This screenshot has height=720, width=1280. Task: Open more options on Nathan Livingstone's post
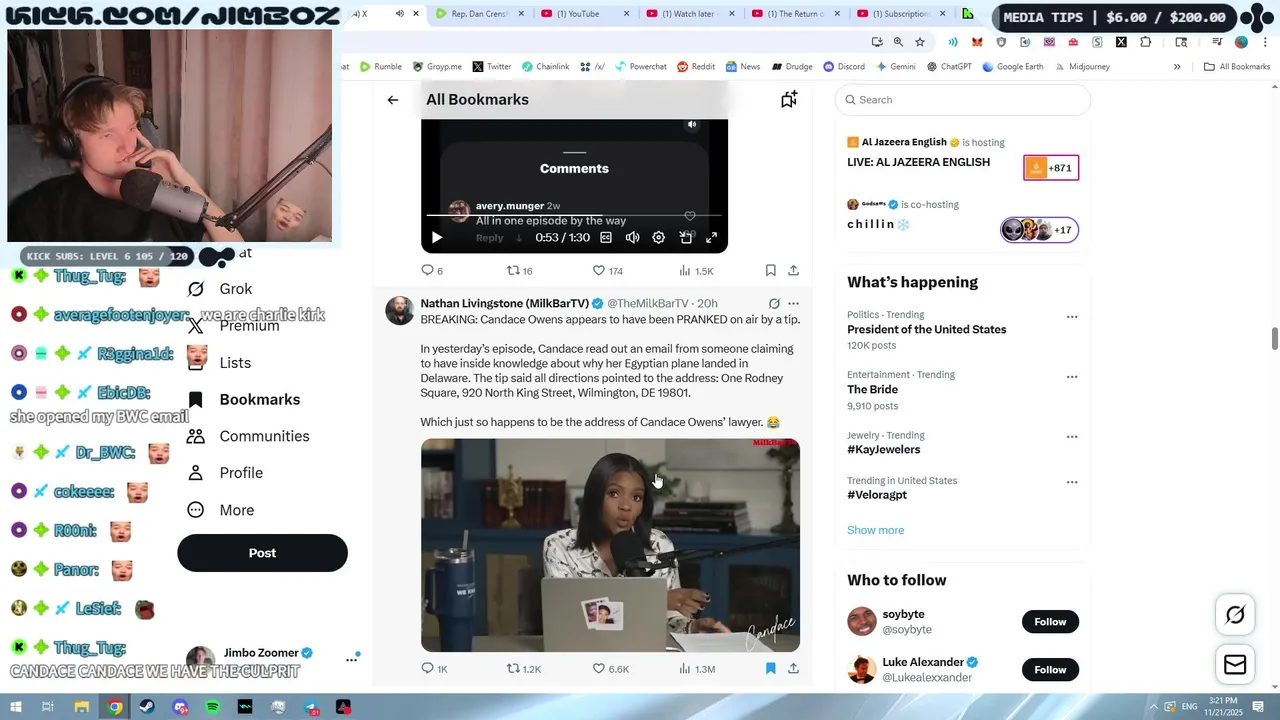793,303
